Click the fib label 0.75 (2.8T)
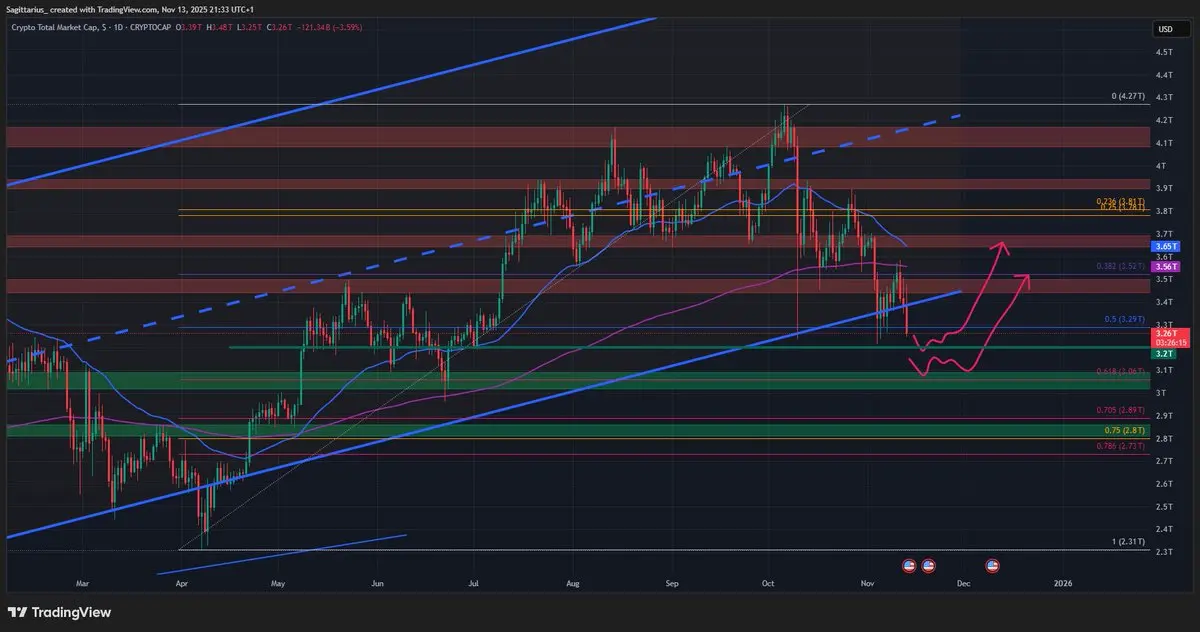This screenshot has height=632, width=1200. point(1123,431)
